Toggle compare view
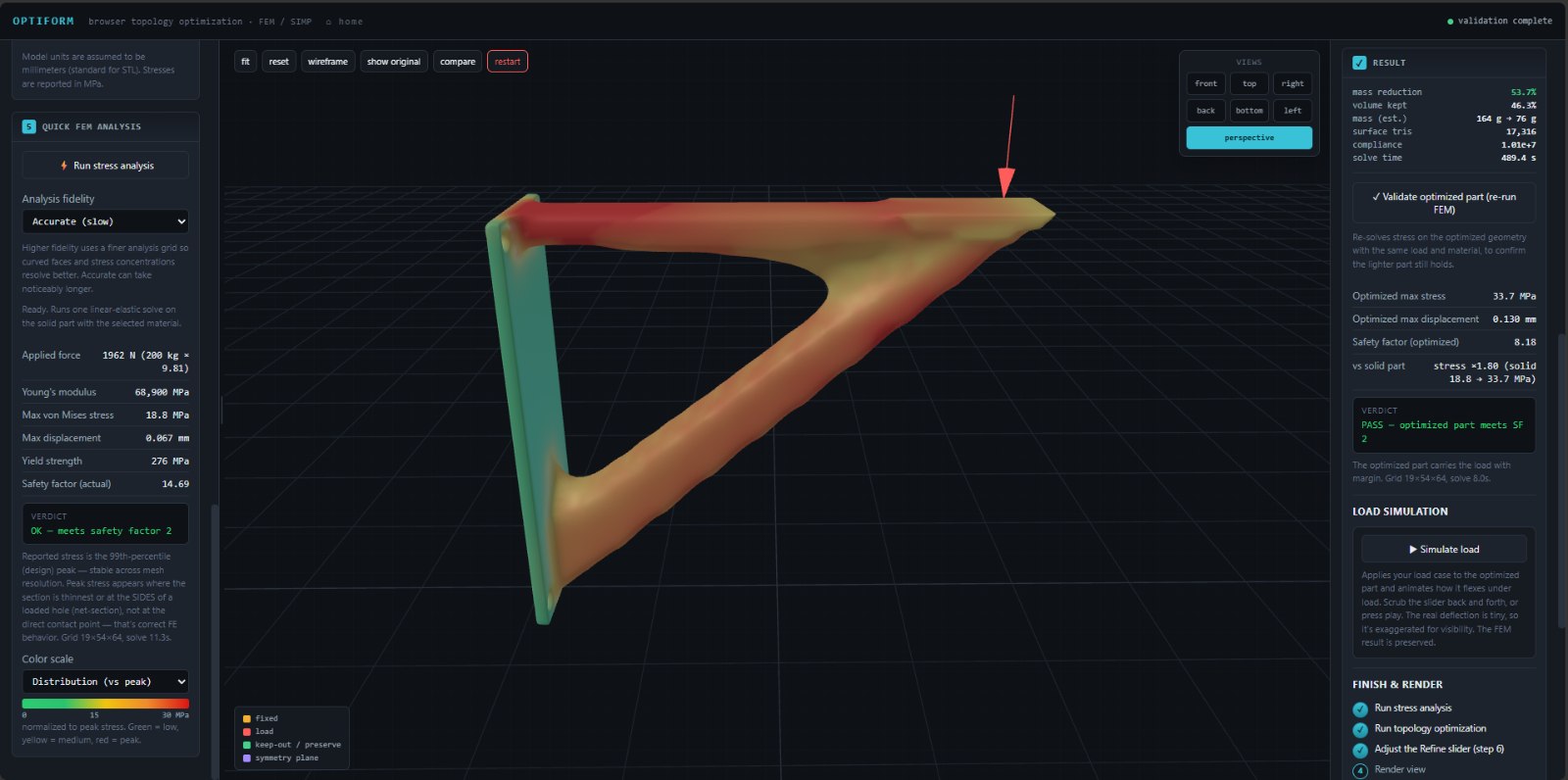The image size is (1568, 780). (458, 62)
